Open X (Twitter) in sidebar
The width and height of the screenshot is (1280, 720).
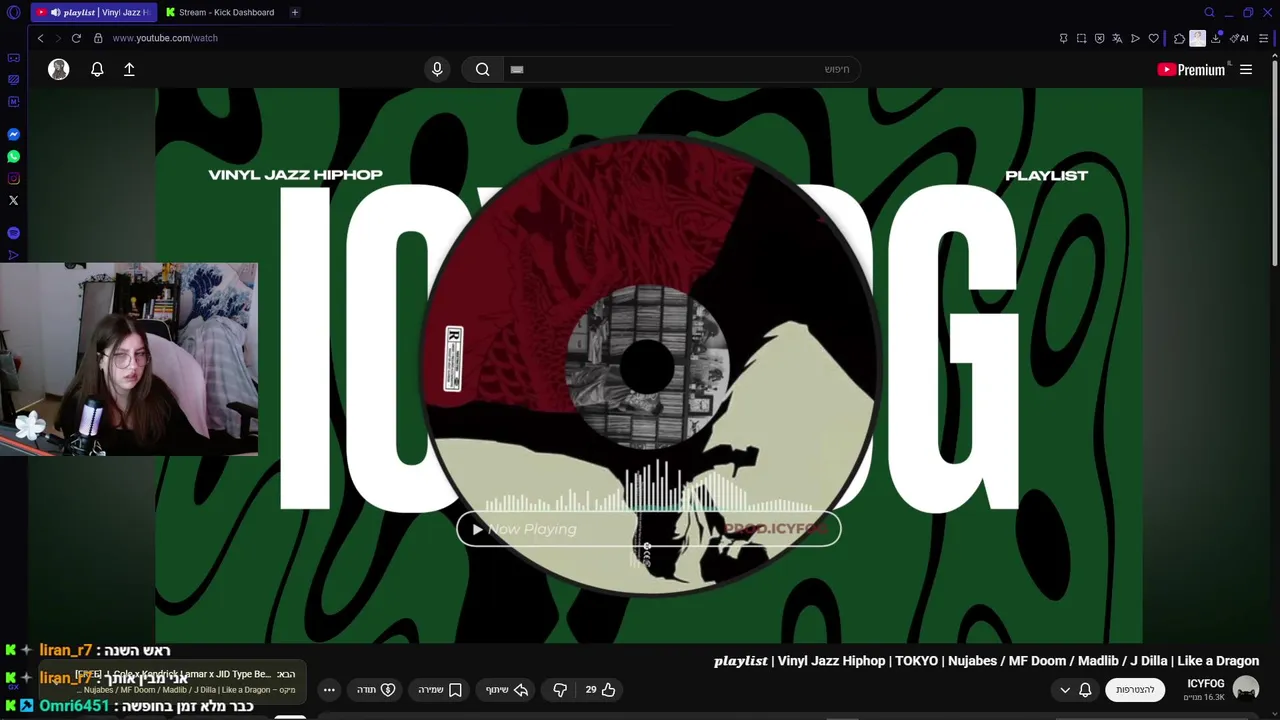[13, 200]
